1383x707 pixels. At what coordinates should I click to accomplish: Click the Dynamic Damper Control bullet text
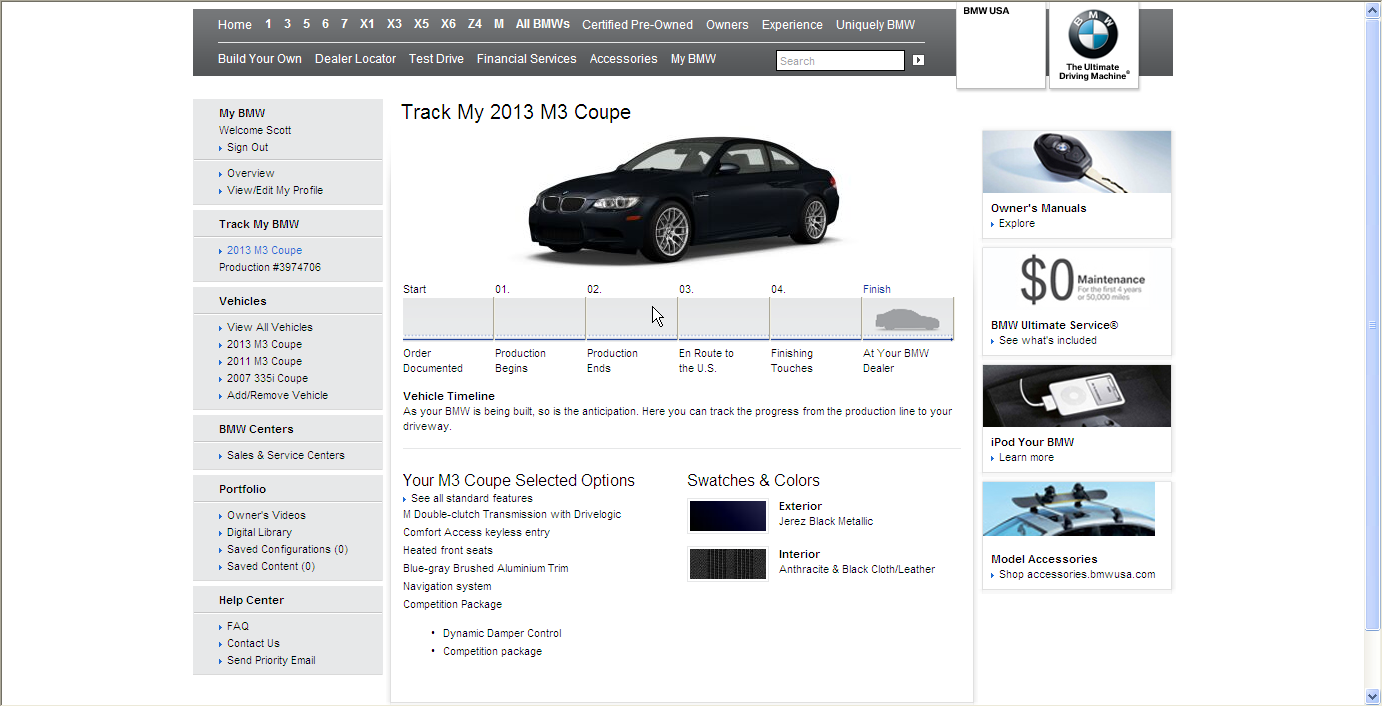(502, 633)
